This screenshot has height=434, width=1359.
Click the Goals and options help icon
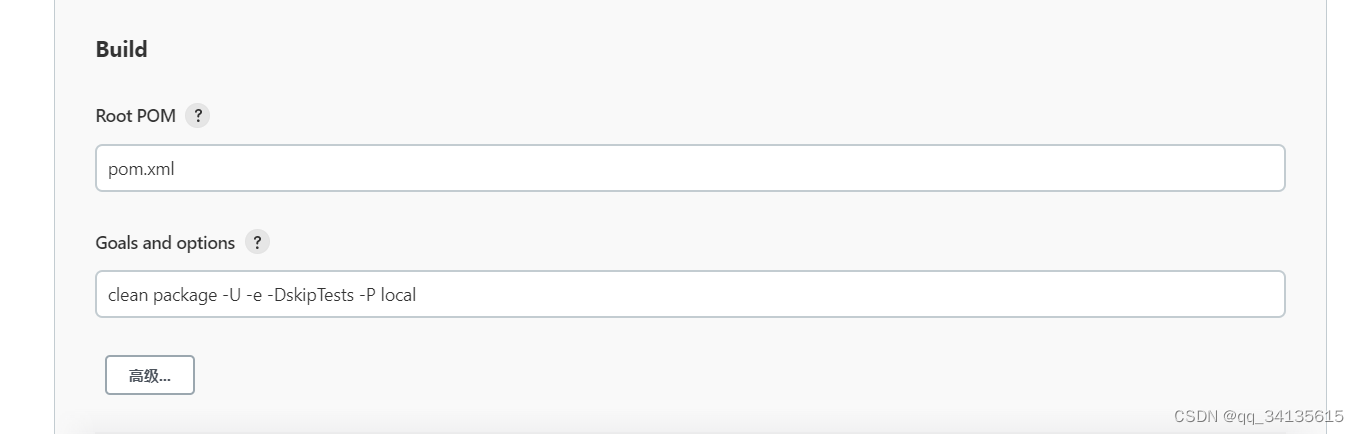point(257,242)
